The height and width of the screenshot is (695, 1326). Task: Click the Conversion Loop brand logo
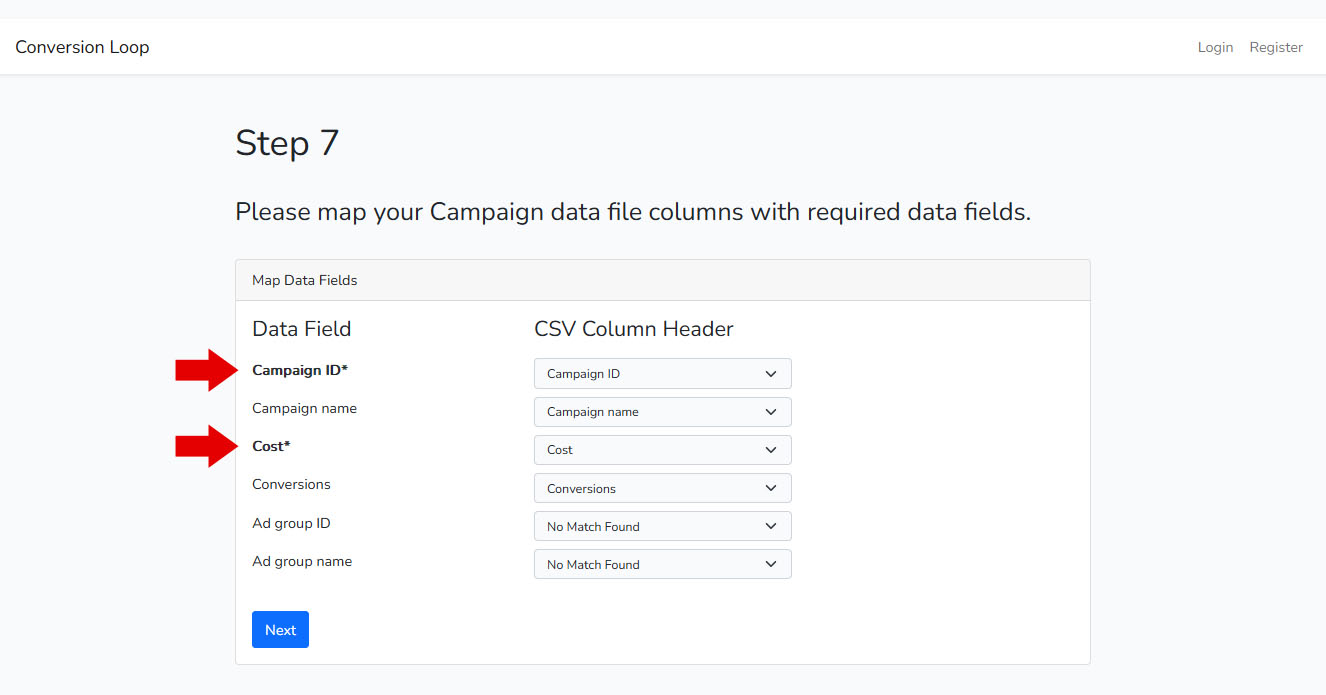click(82, 47)
